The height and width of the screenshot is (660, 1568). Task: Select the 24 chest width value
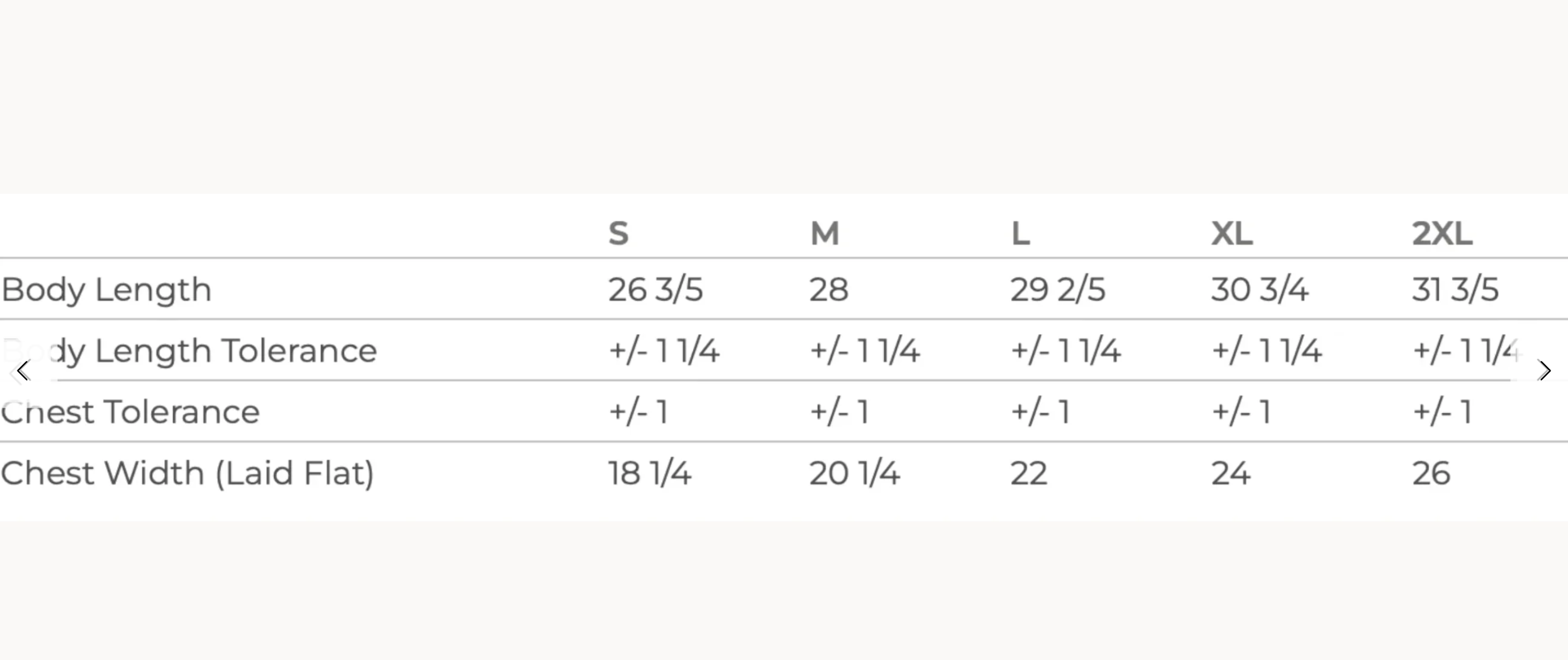tap(1231, 473)
